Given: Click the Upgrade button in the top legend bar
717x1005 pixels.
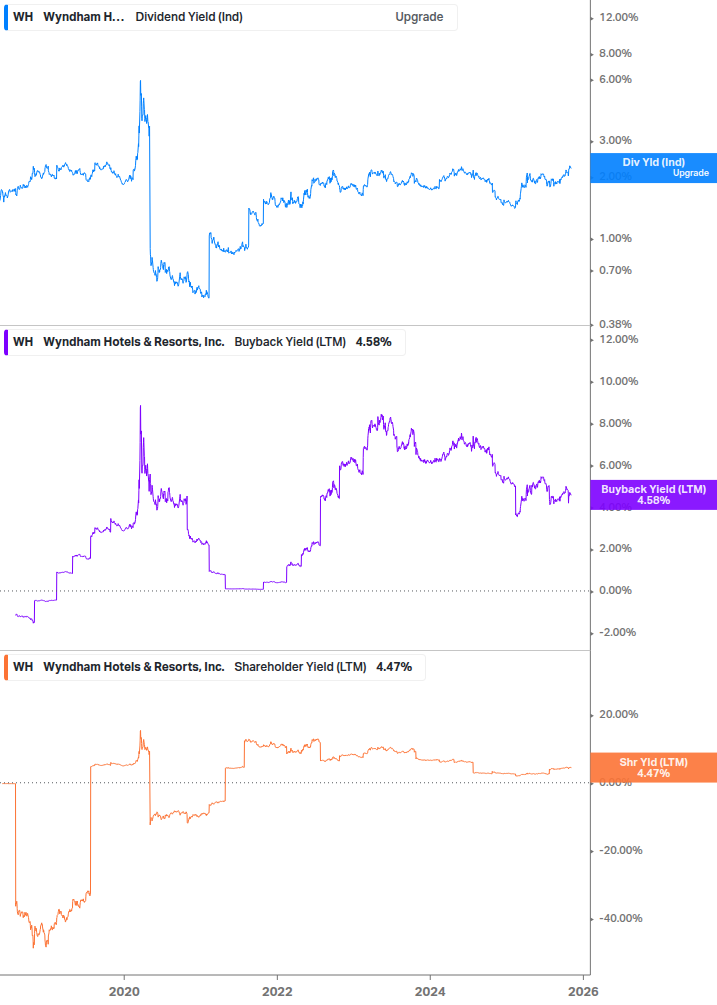Looking at the screenshot, I should point(421,17).
